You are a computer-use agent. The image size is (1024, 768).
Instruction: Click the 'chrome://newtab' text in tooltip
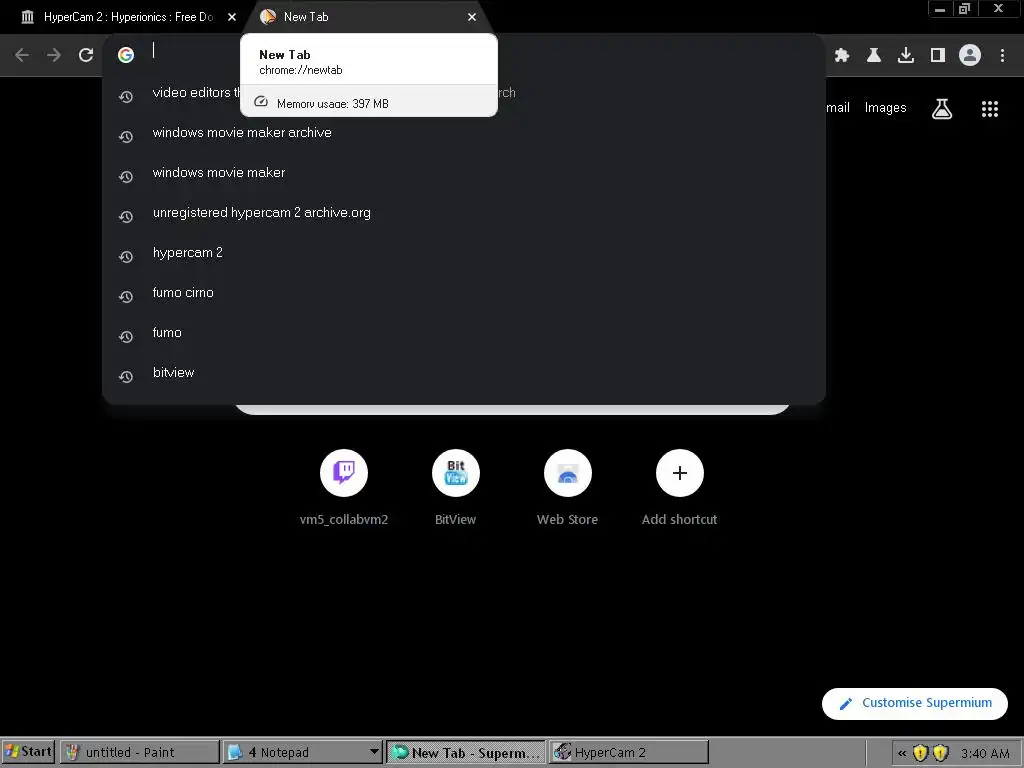click(300, 70)
